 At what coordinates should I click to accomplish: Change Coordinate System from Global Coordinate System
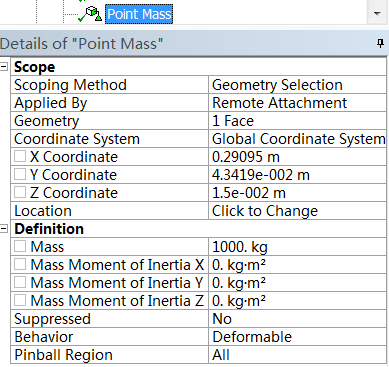click(297, 139)
